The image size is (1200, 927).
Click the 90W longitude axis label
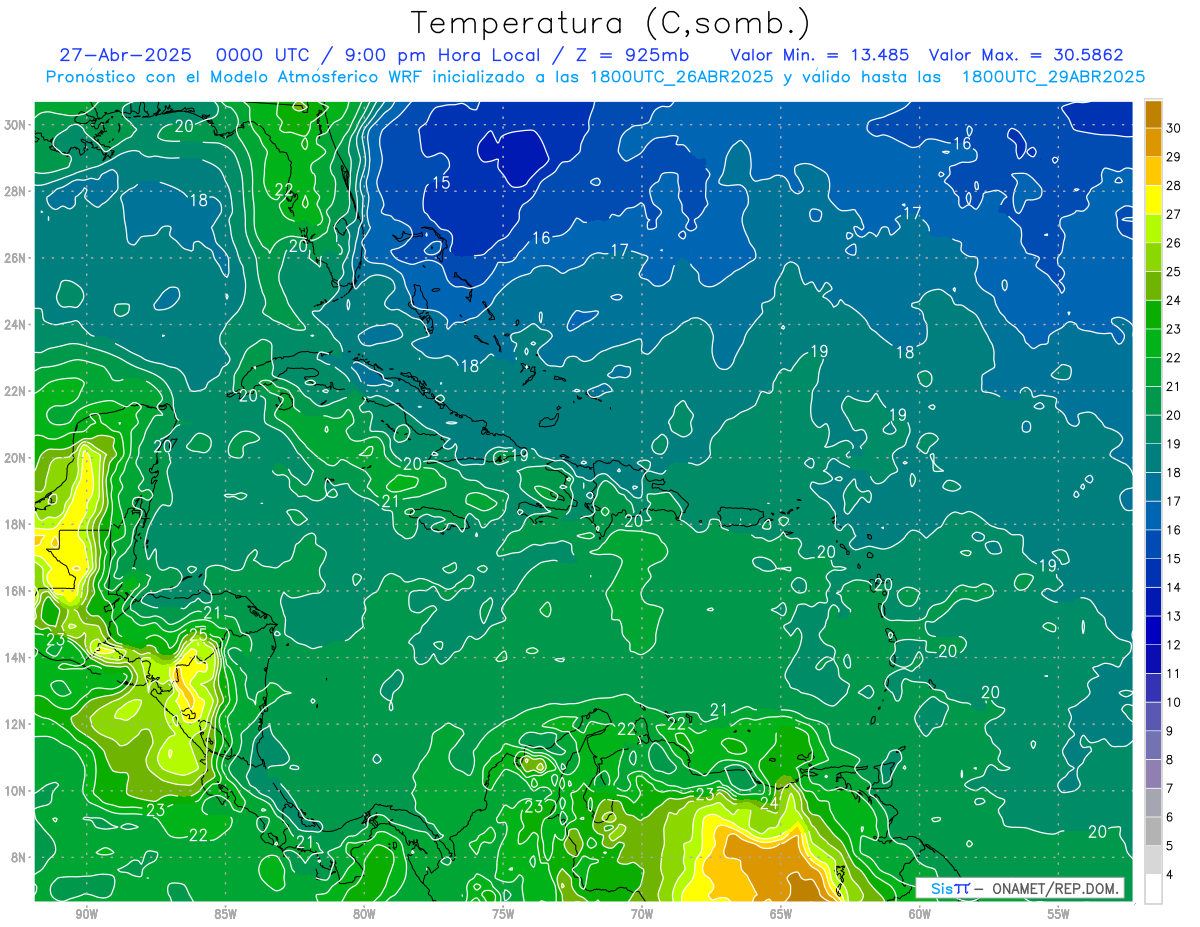[x=86, y=914]
